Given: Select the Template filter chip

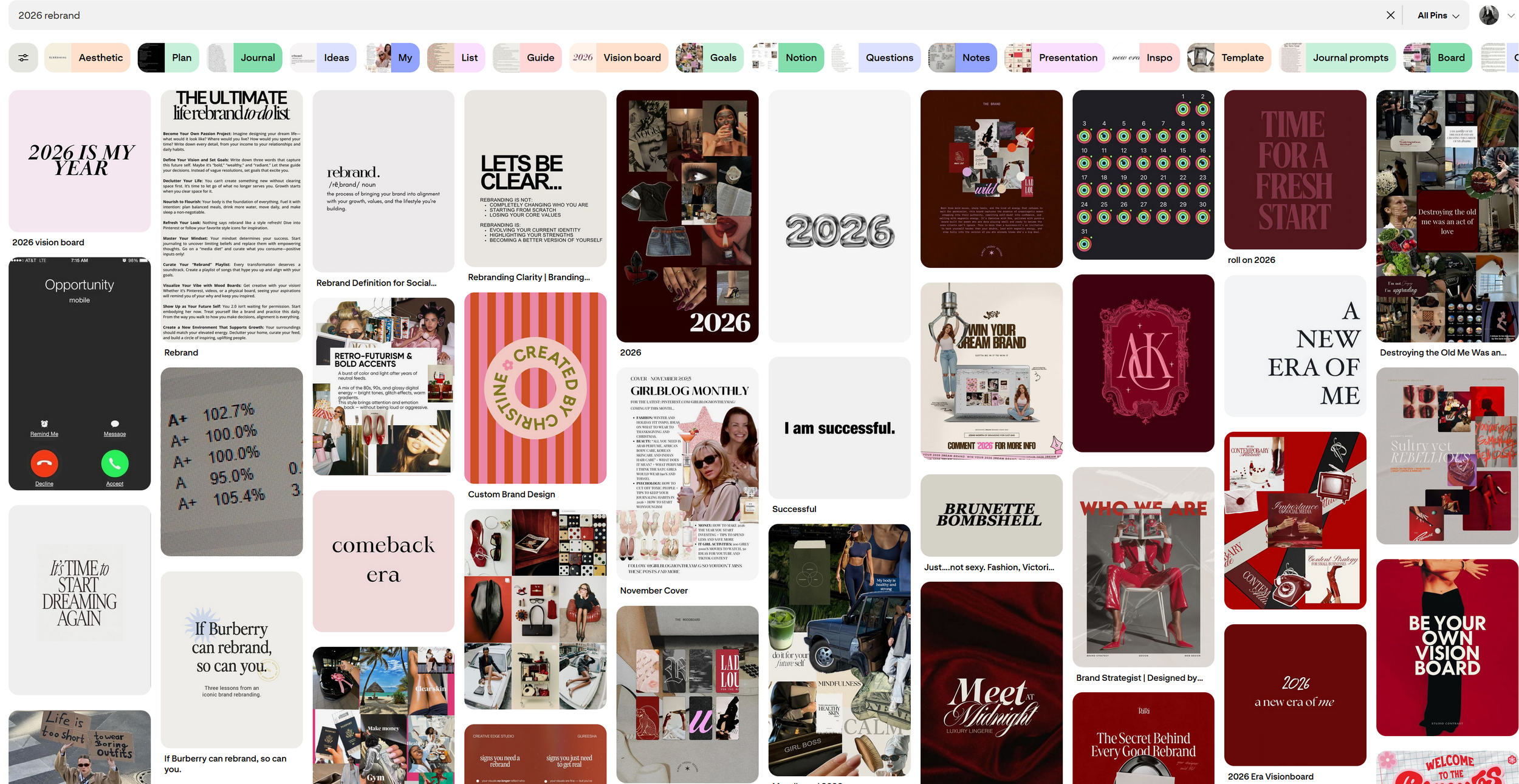Looking at the screenshot, I should click(x=1229, y=58).
